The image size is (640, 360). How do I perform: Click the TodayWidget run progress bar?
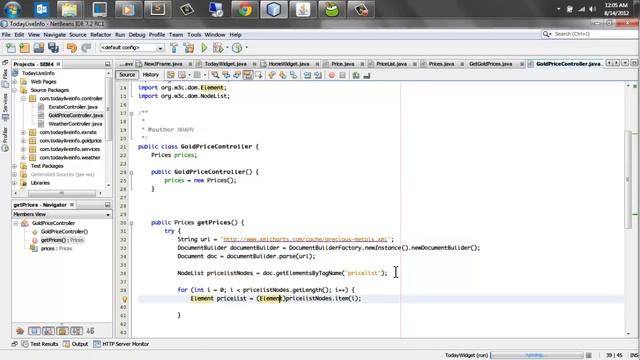click(537, 356)
